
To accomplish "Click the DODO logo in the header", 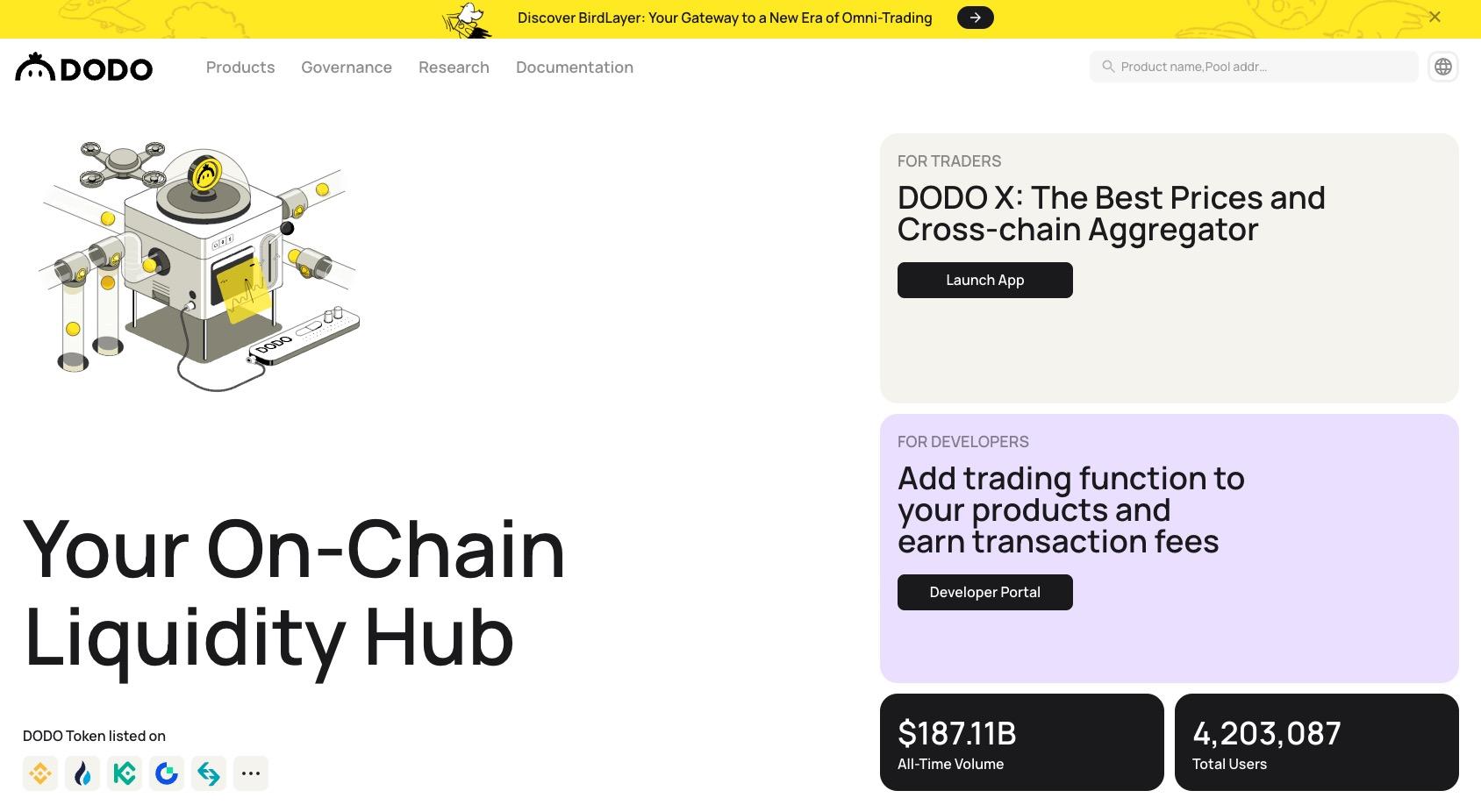I will 84,68.
